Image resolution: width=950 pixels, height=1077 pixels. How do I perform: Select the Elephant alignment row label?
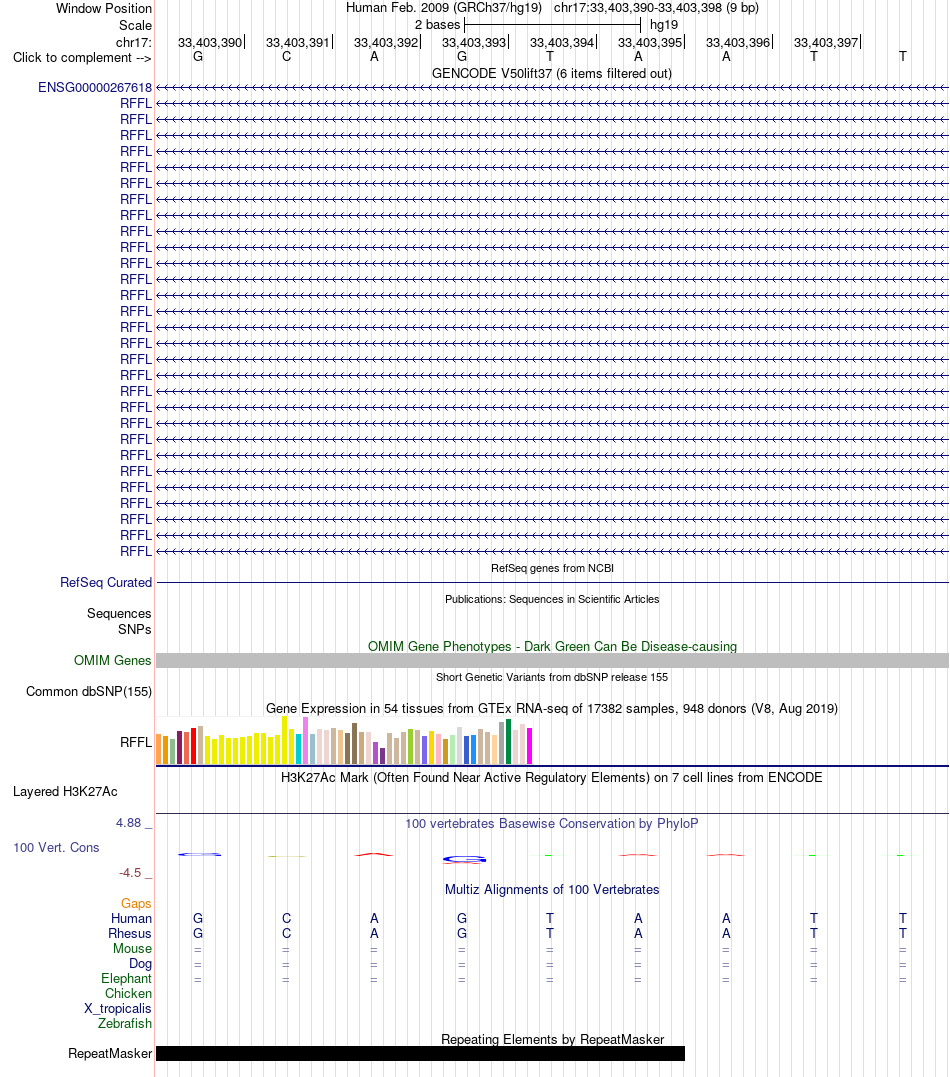tap(126, 979)
